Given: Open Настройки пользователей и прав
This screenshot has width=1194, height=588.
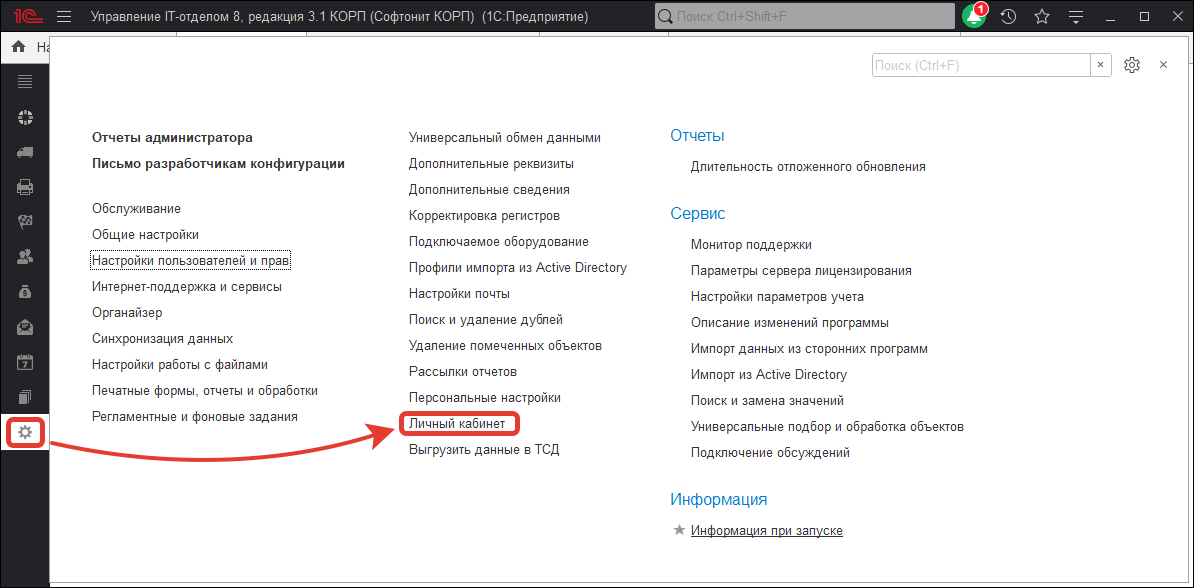Looking at the screenshot, I should tap(190, 260).
